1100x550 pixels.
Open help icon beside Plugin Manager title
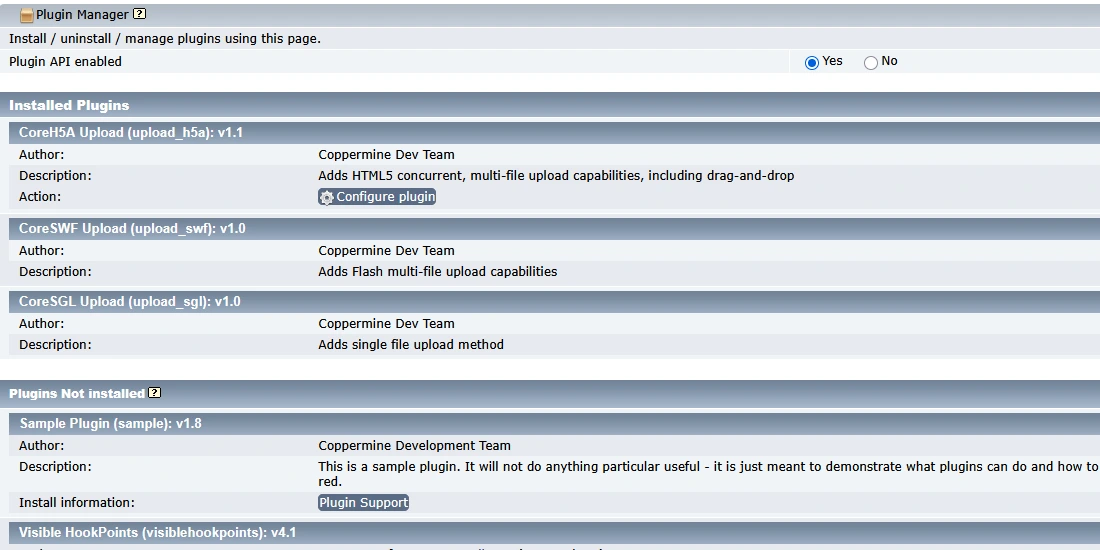139,14
